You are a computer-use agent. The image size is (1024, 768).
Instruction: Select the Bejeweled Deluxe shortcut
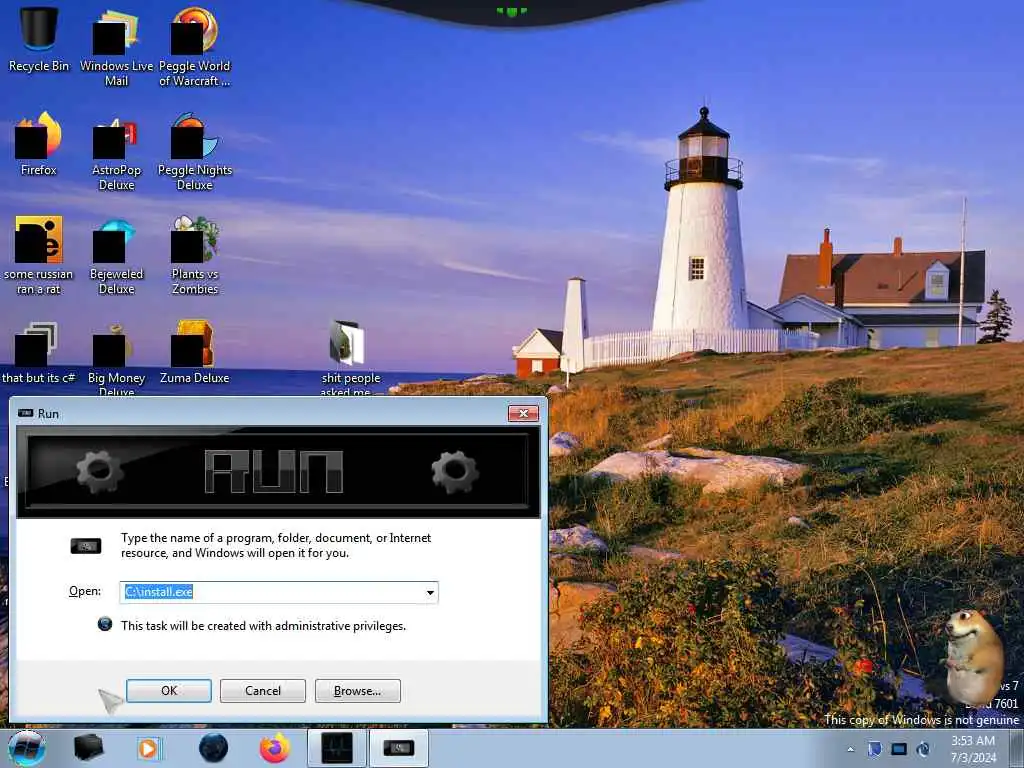click(x=116, y=255)
